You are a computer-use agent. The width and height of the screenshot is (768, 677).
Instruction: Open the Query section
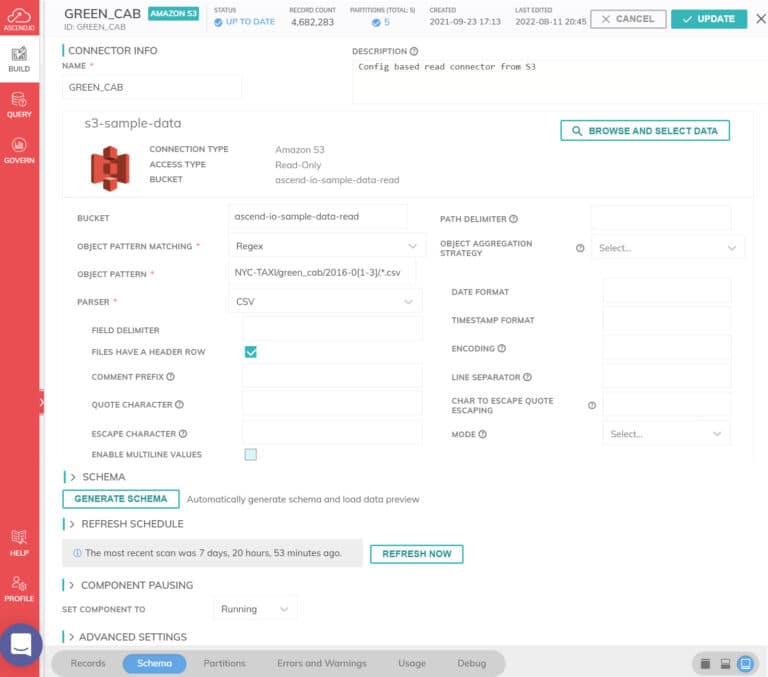pos(19,105)
